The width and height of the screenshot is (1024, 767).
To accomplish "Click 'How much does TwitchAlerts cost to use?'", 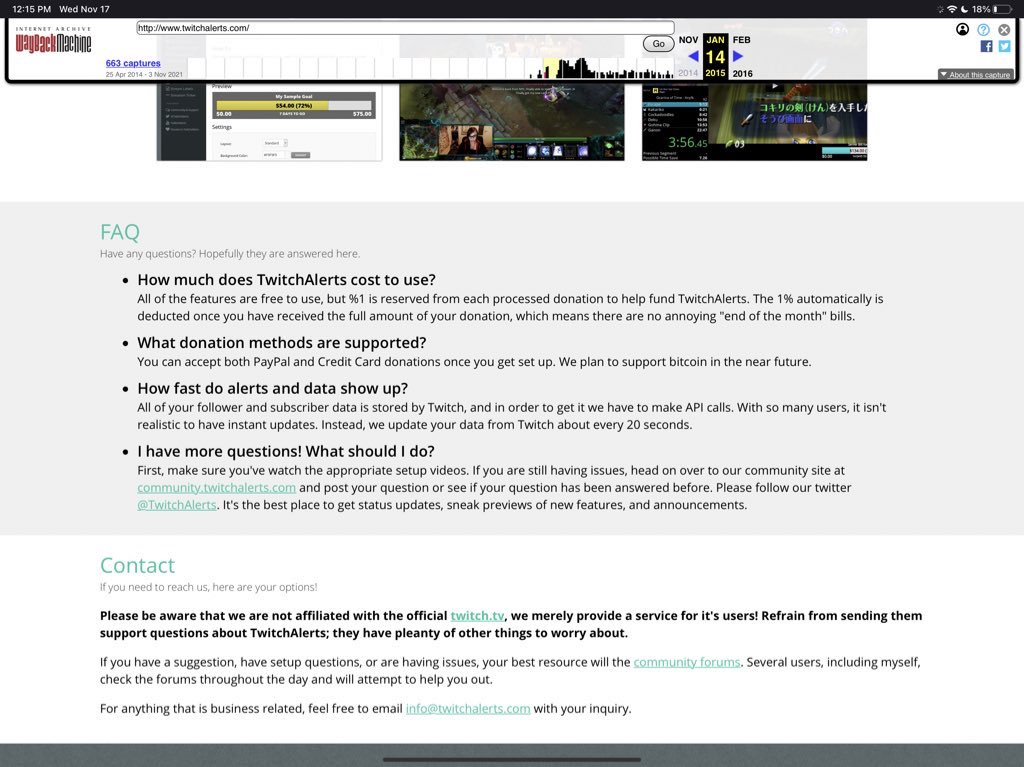I will click(x=286, y=280).
